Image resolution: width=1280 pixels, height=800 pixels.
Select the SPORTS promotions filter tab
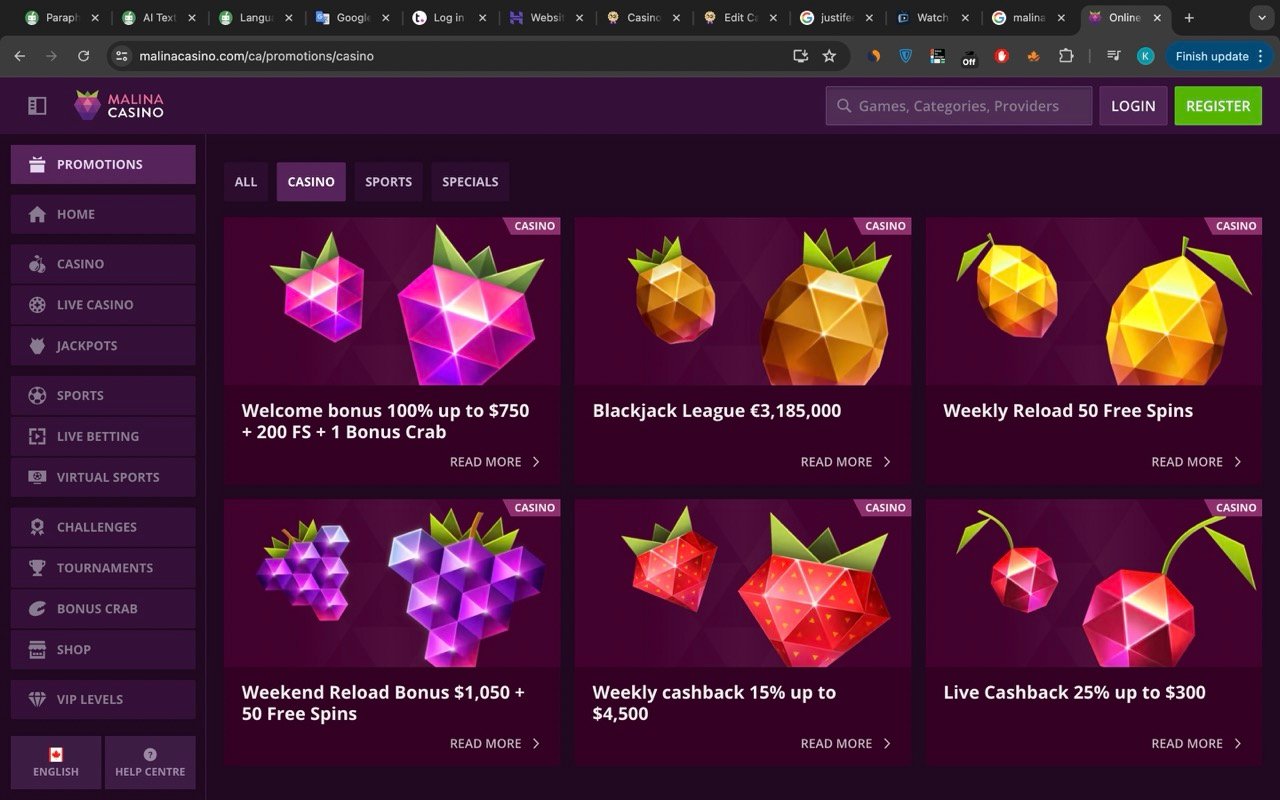388,182
